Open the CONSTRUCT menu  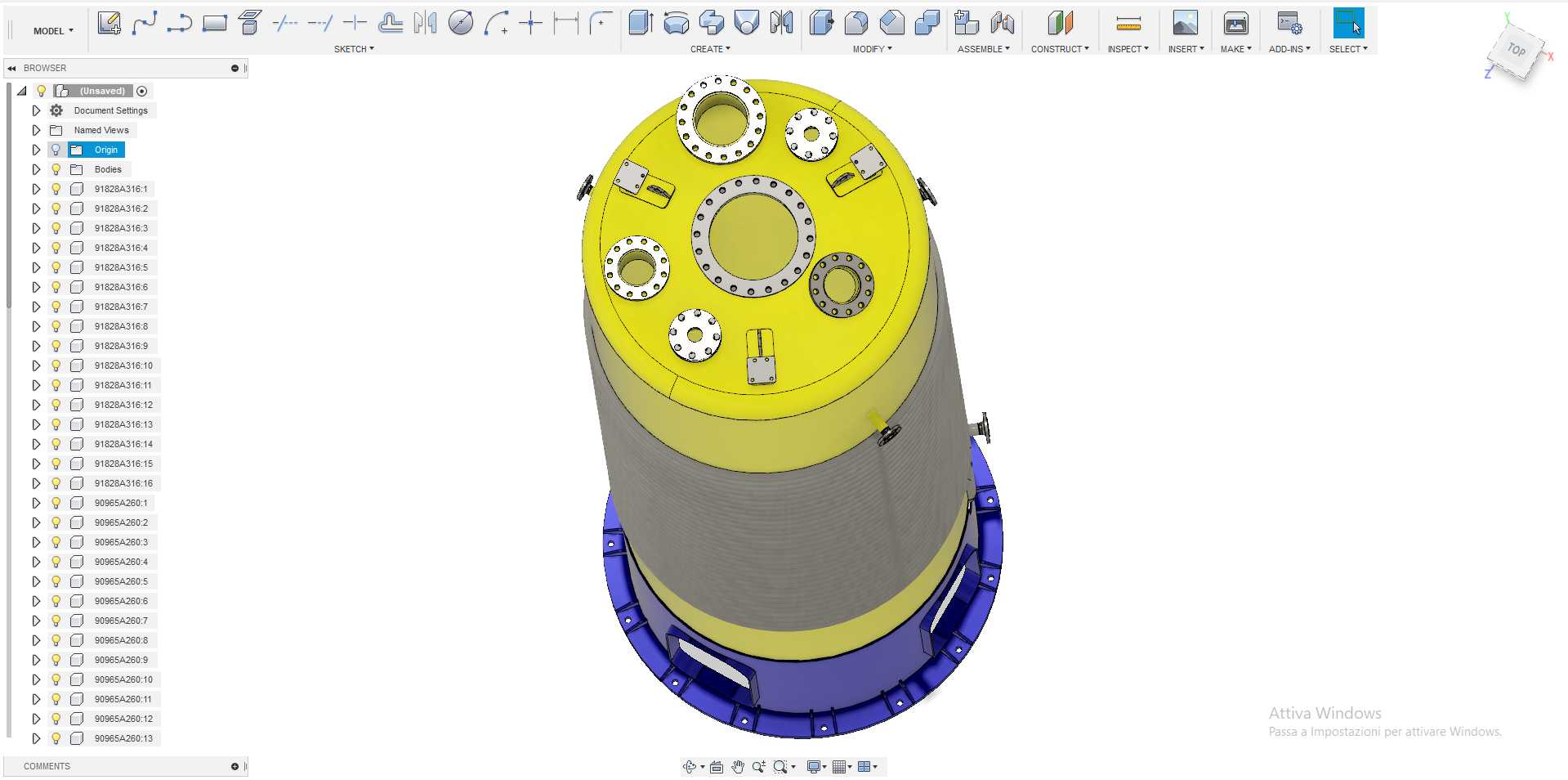pos(1060,49)
